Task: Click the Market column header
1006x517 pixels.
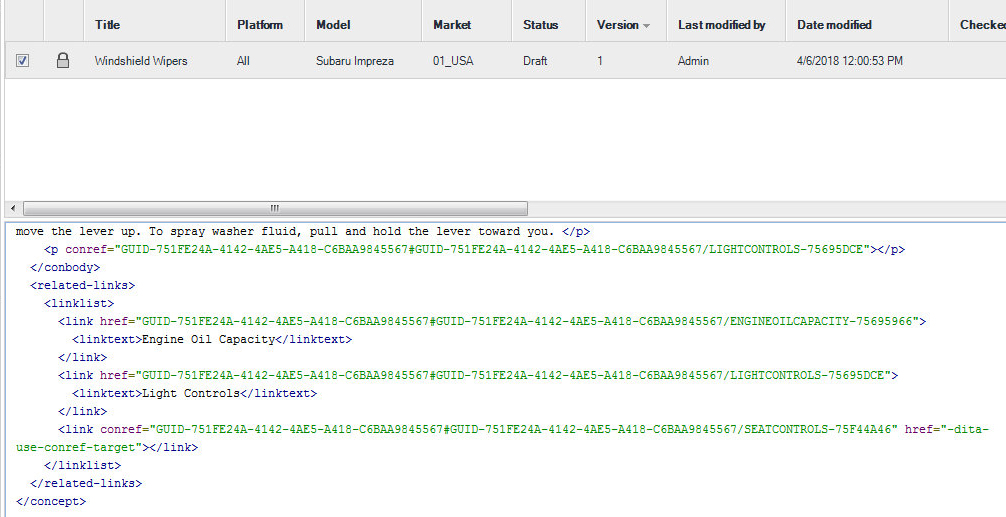Action: (452, 25)
